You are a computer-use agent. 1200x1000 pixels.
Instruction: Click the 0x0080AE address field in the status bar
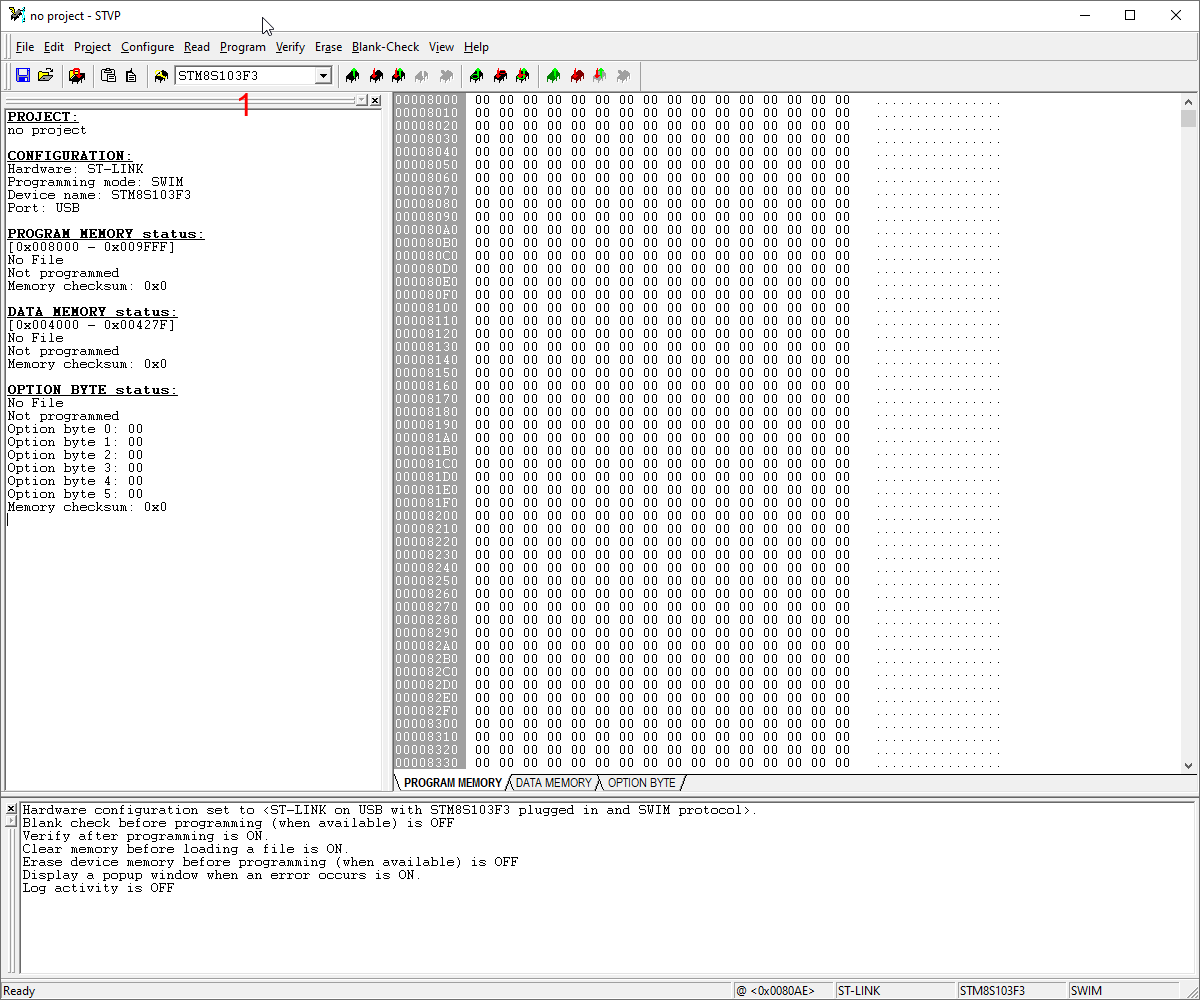781,990
